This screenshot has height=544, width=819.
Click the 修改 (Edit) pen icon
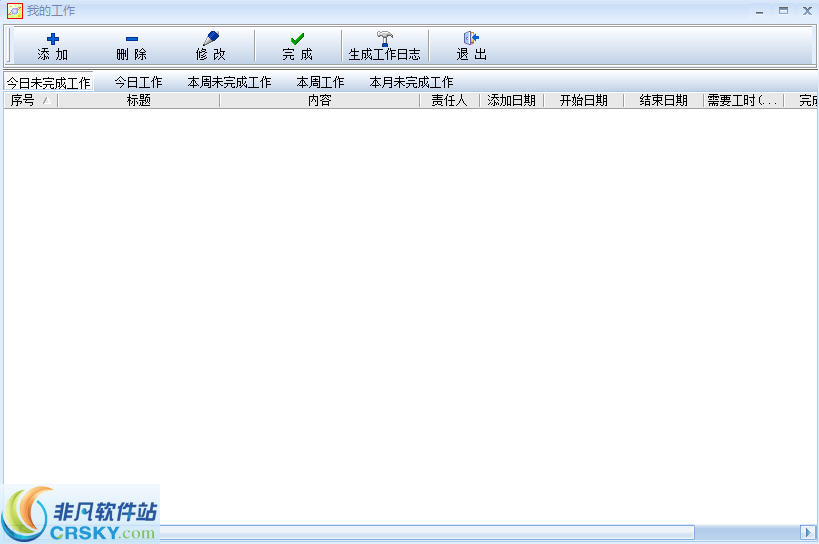pos(210,39)
